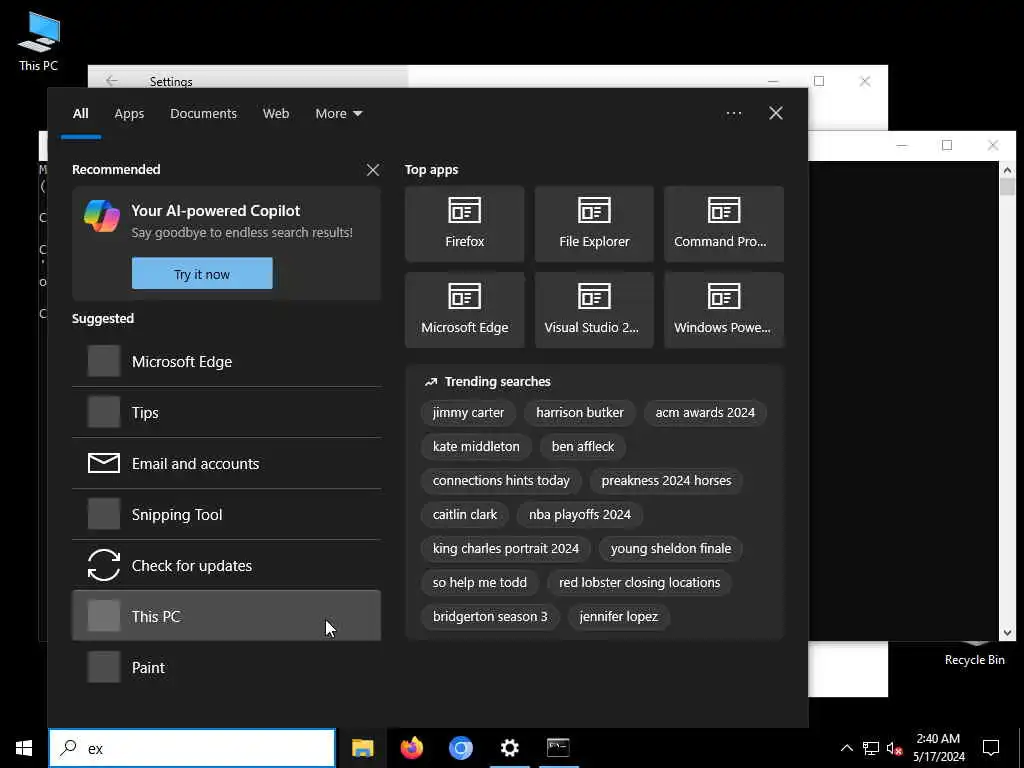Click connections hints today trending chip

(501, 481)
